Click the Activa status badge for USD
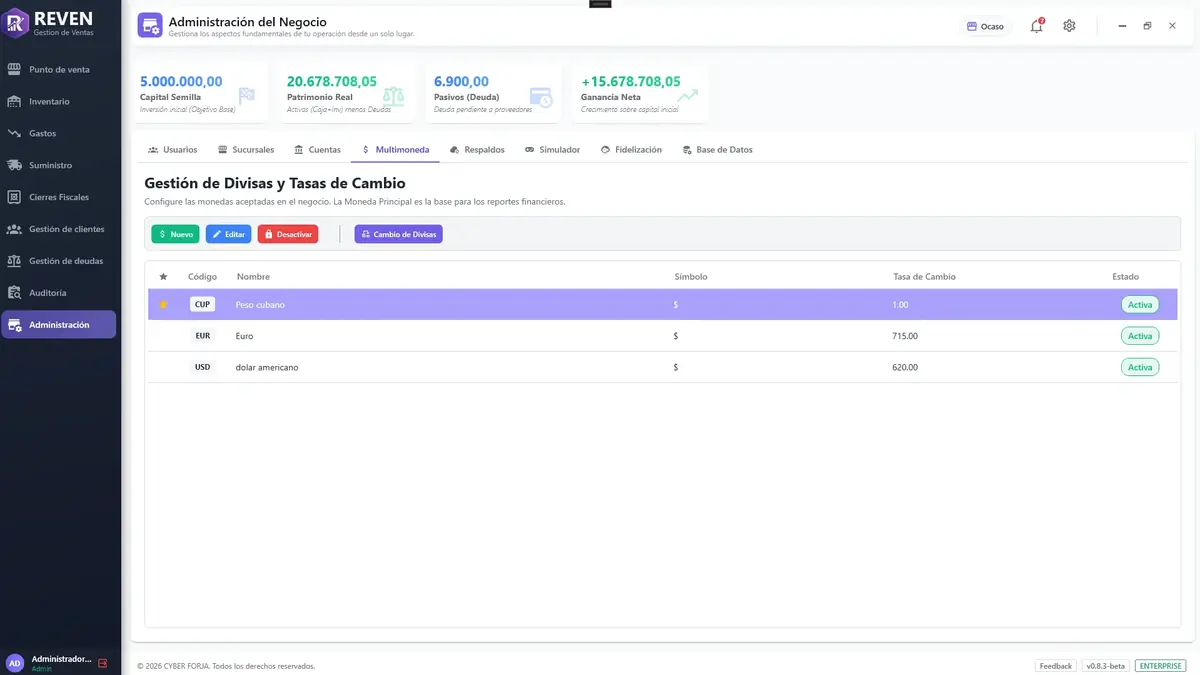1200x675 pixels. [1140, 367]
